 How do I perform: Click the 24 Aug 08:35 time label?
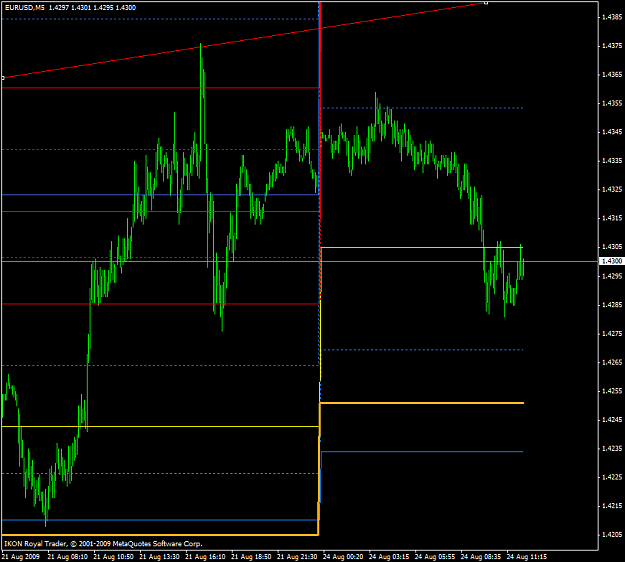tap(480, 556)
